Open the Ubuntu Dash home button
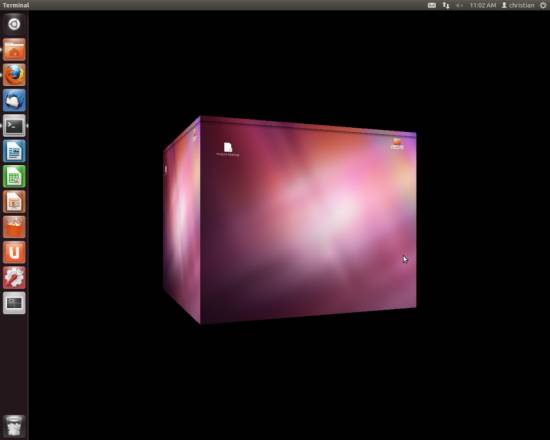This screenshot has width=550, height=440. tap(14, 24)
